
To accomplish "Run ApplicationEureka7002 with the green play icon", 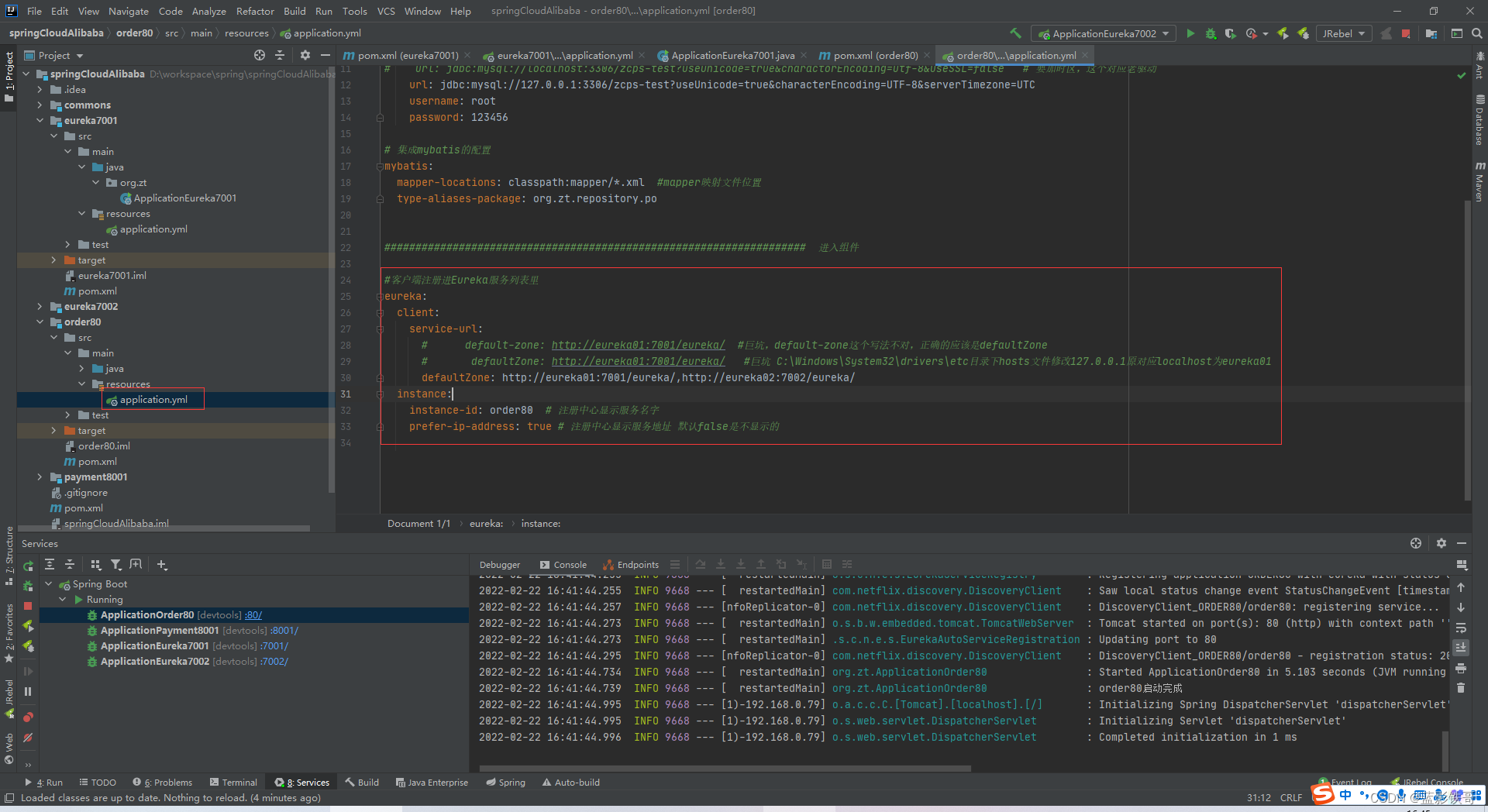I will pos(1190,33).
